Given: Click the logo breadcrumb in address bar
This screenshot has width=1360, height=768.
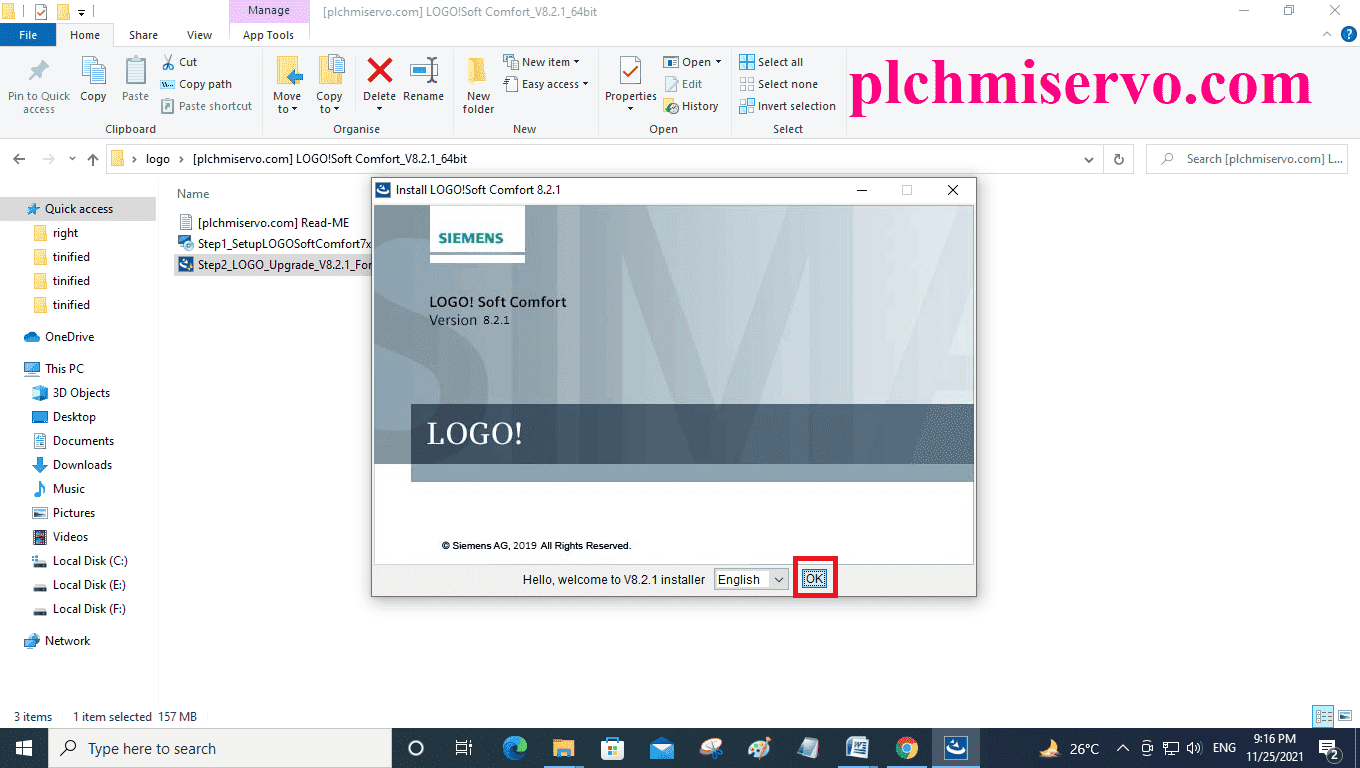Looking at the screenshot, I should (x=158, y=159).
